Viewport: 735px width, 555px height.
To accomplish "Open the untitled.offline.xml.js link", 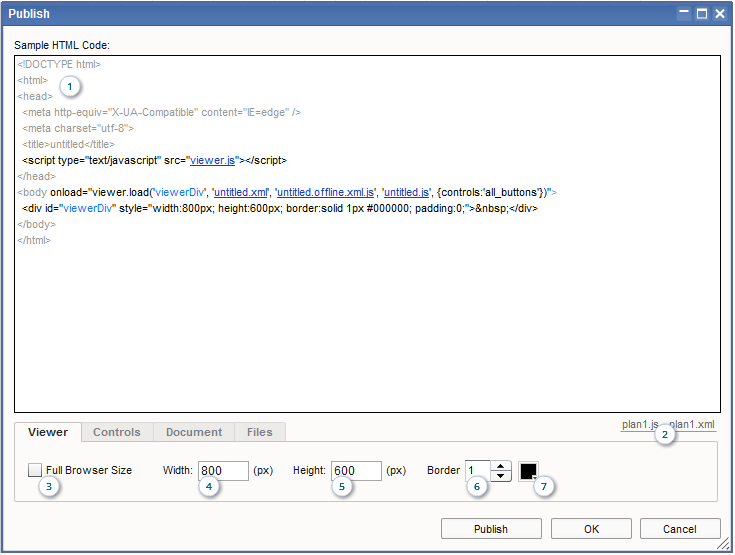I will (325, 192).
